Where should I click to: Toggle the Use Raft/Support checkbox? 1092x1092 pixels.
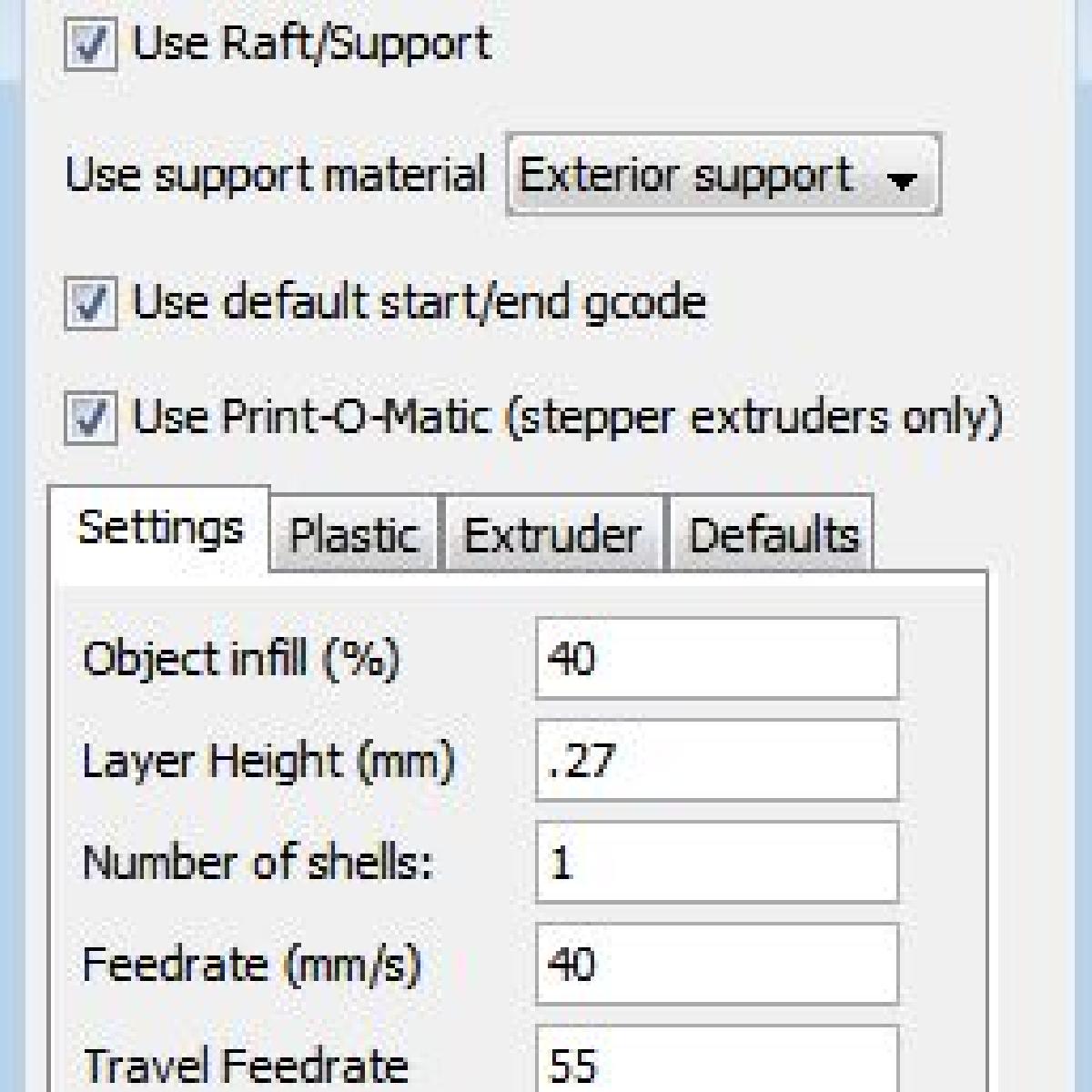pos(90,45)
